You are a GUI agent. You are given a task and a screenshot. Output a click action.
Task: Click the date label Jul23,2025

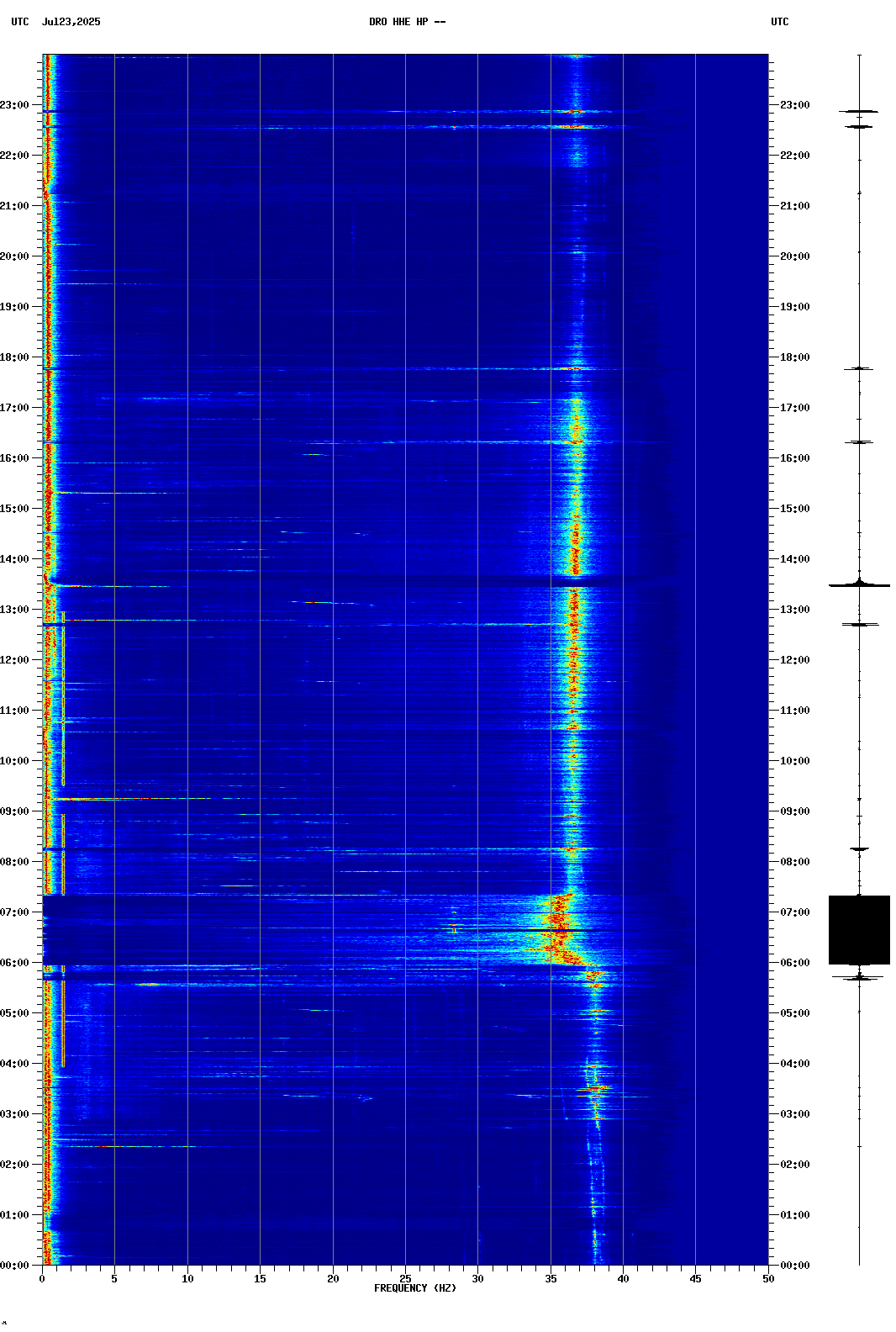coord(71,22)
